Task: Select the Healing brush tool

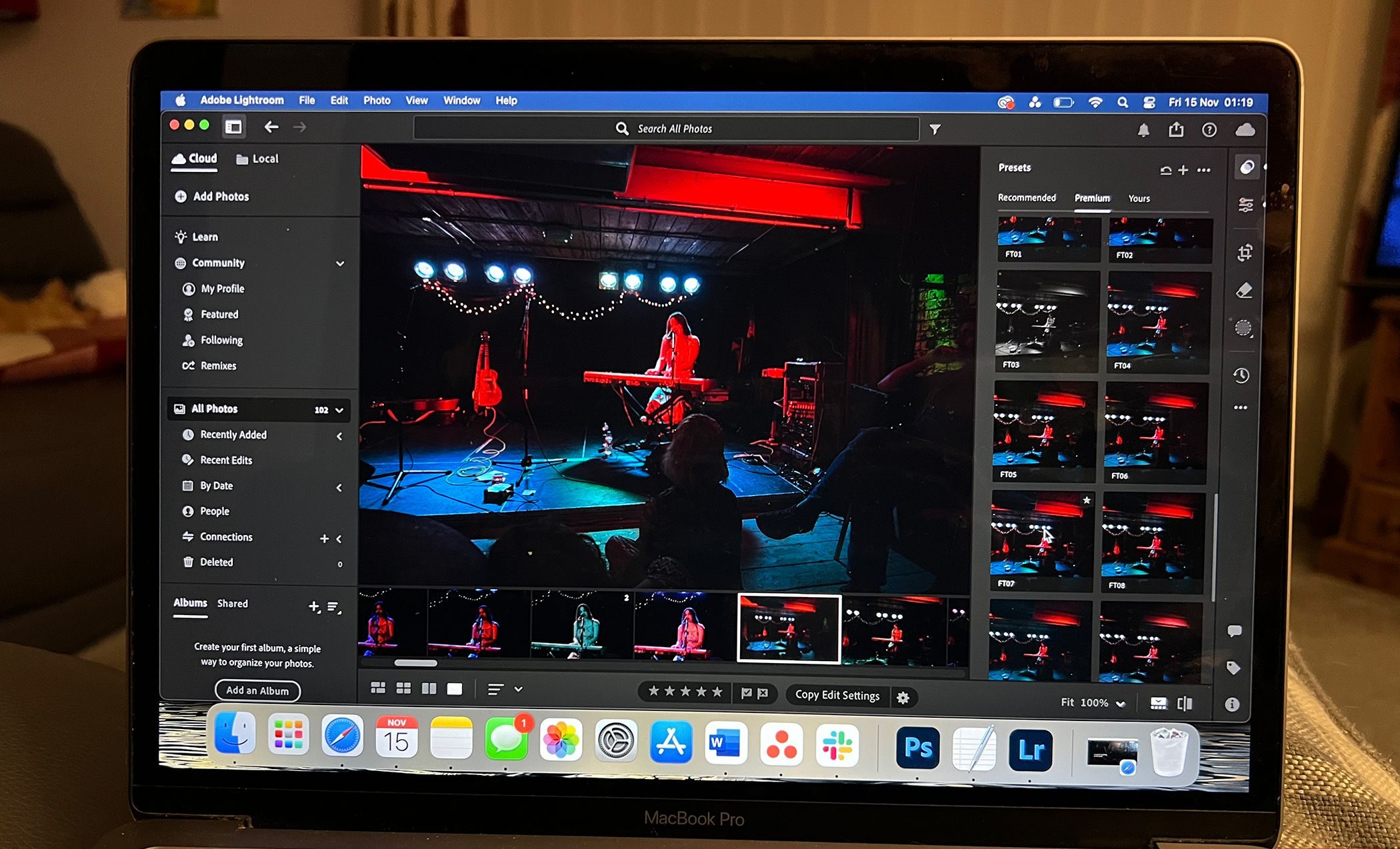Action: click(x=1244, y=291)
